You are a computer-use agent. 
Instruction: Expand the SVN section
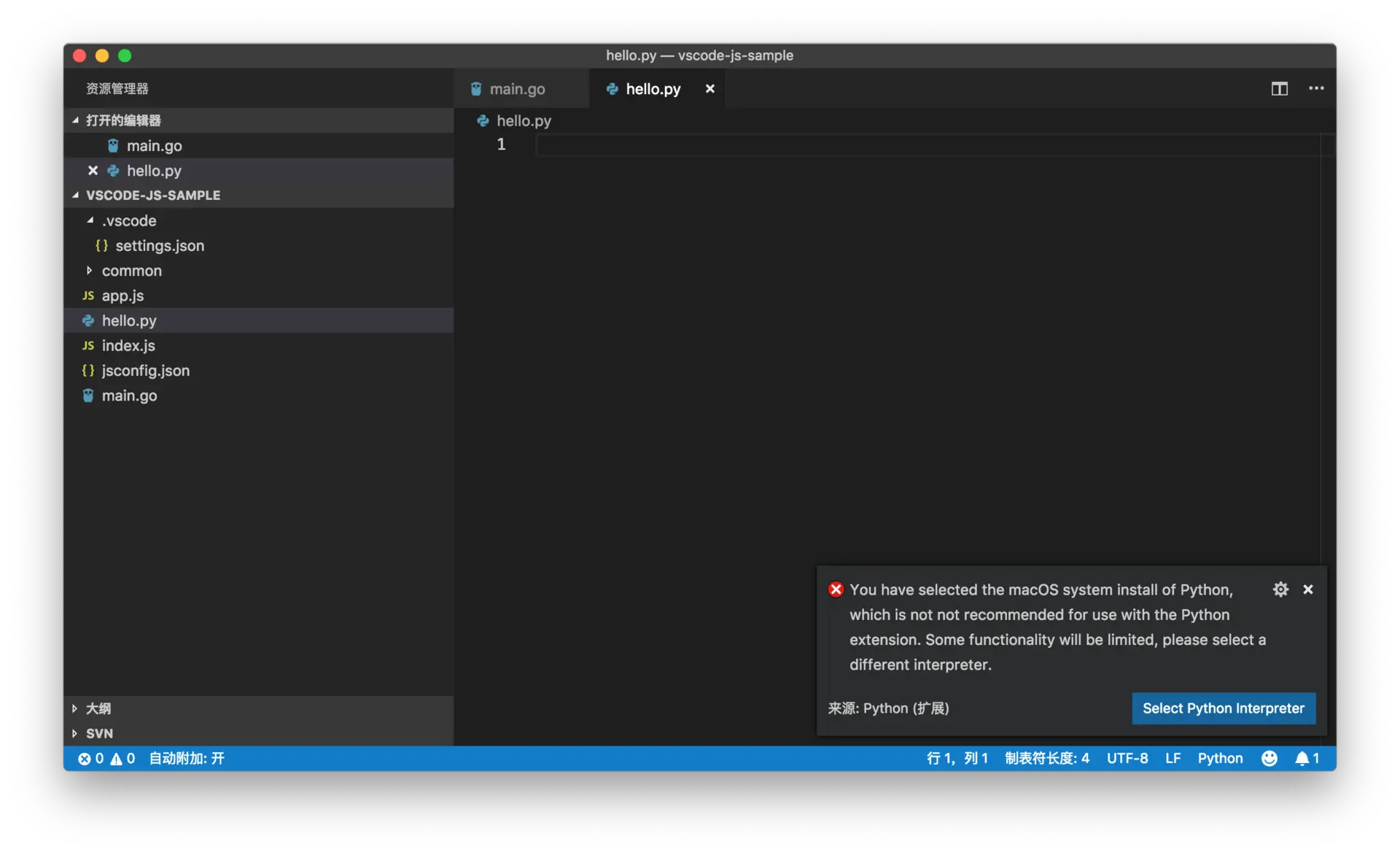point(99,733)
